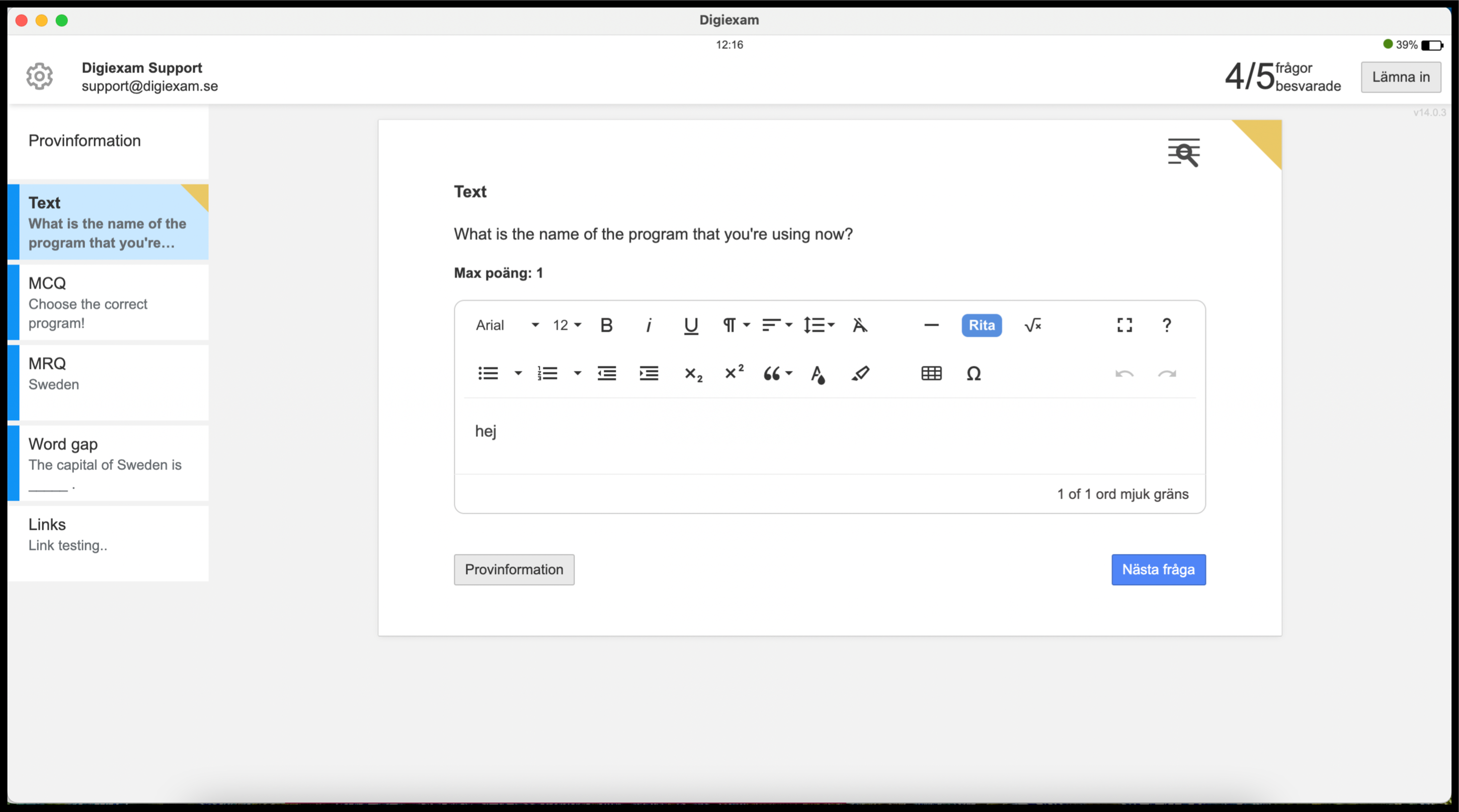Screen dimensions: 1459x812
Task: Click support@digiexam.se email text
Action: tap(149, 86)
